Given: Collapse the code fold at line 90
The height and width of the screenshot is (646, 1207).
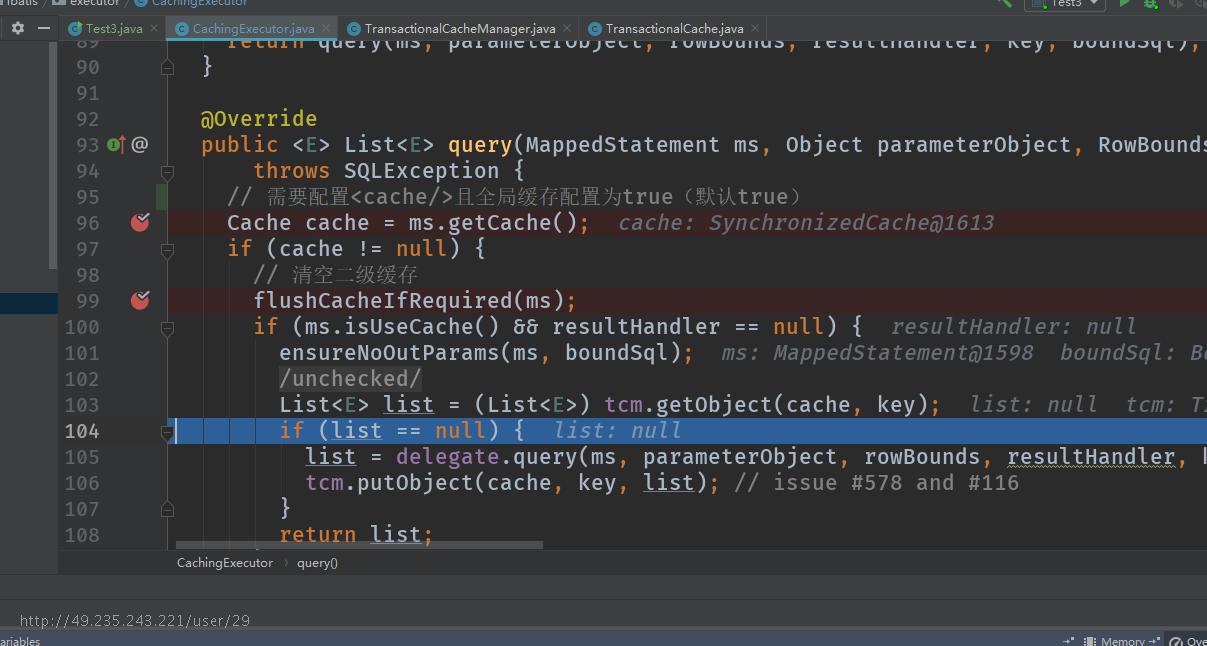Looking at the screenshot, I should point(167,66).
